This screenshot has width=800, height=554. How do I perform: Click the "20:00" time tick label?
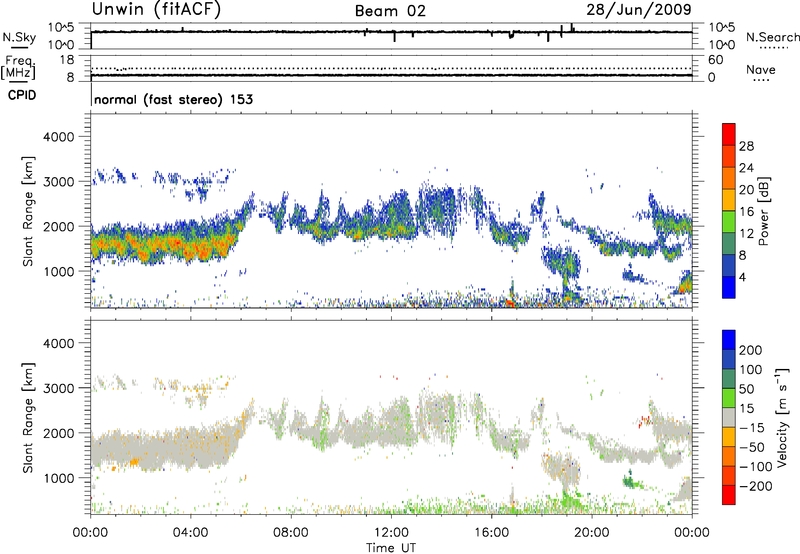[x=591, y=533]
